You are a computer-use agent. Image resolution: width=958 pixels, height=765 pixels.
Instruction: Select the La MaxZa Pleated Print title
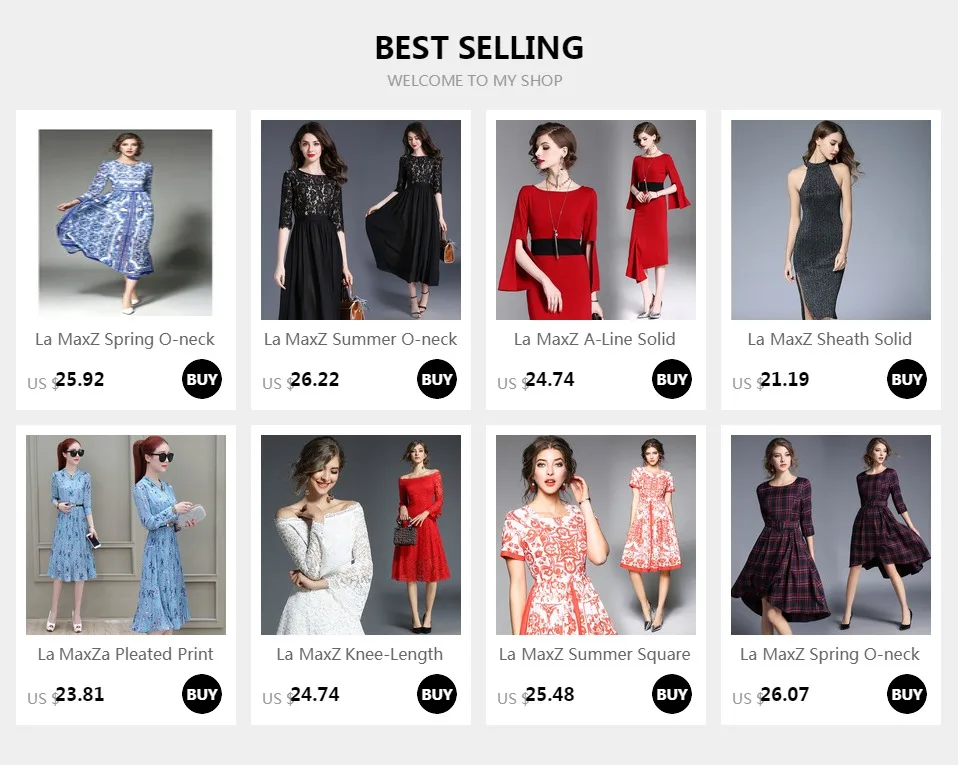[x=125, y=654]
